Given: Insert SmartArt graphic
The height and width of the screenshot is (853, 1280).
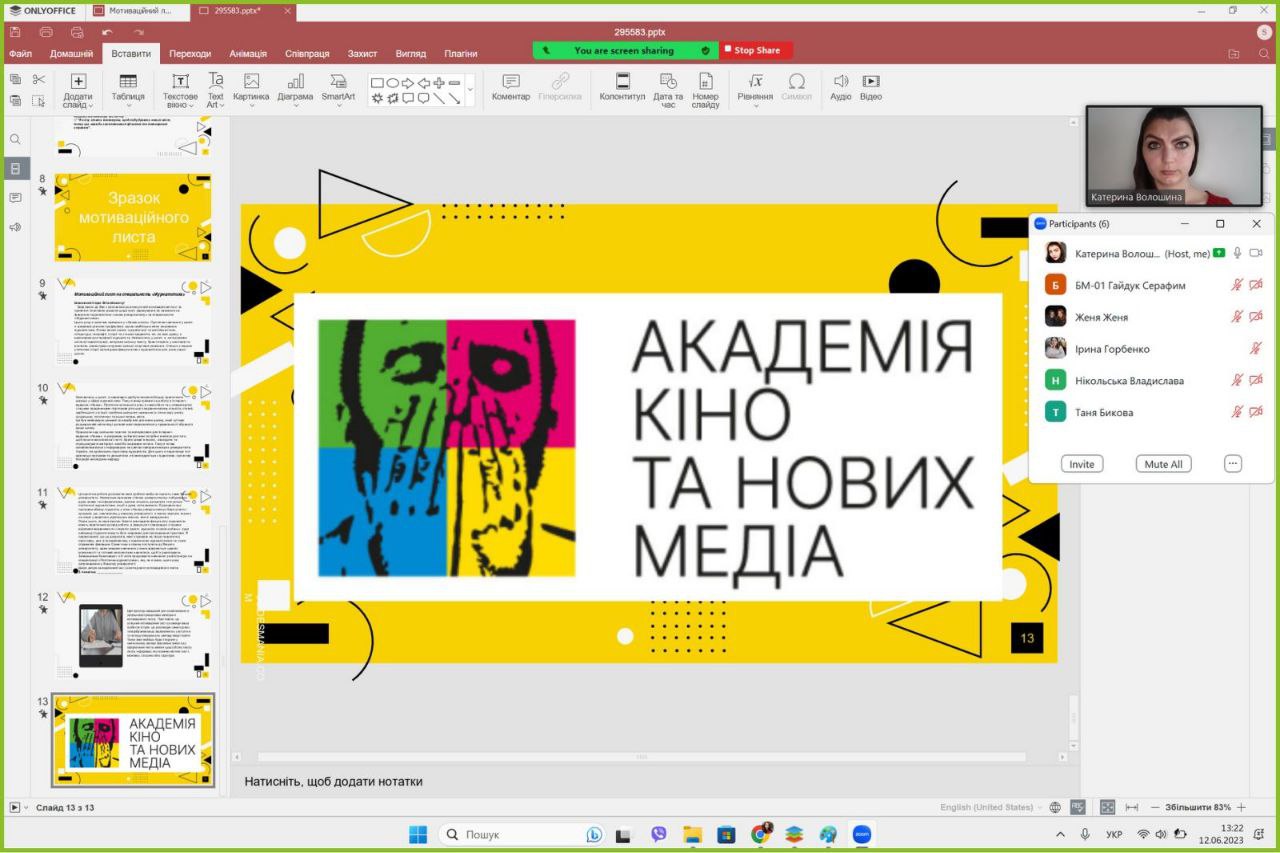Looking at the screenshot, I should [338, 90].
